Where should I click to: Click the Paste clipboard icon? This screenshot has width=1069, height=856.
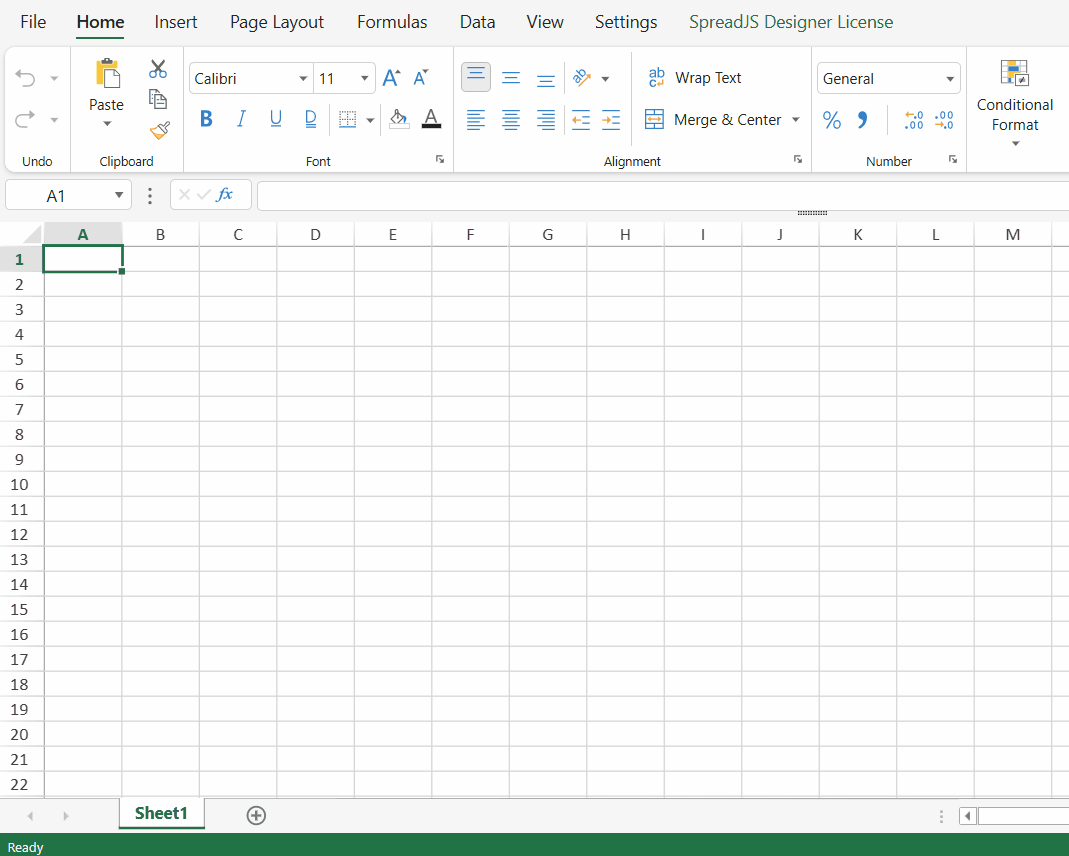(107, 74)
